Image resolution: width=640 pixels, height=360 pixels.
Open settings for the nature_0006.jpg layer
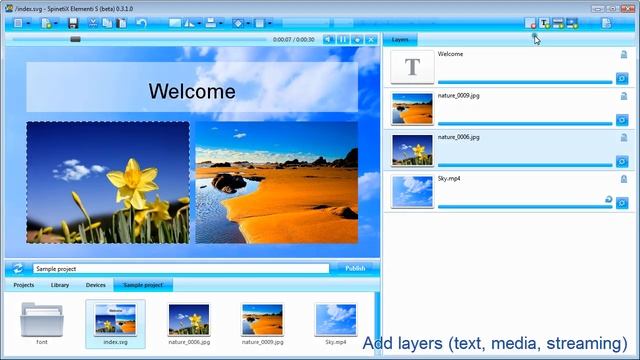click(622, 162)
